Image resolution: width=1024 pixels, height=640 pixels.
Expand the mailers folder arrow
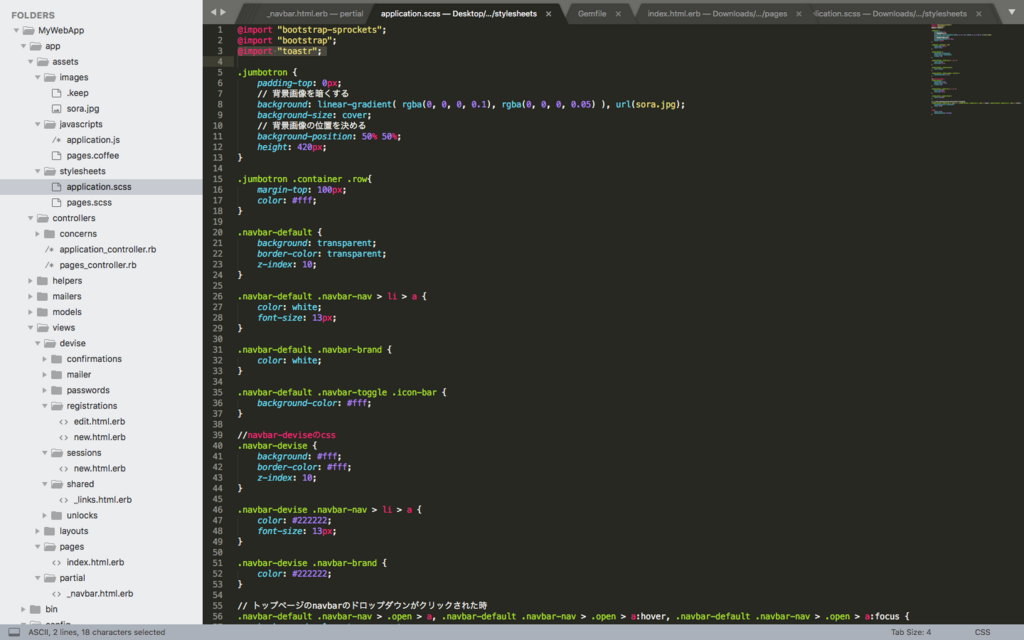point(31,296)
